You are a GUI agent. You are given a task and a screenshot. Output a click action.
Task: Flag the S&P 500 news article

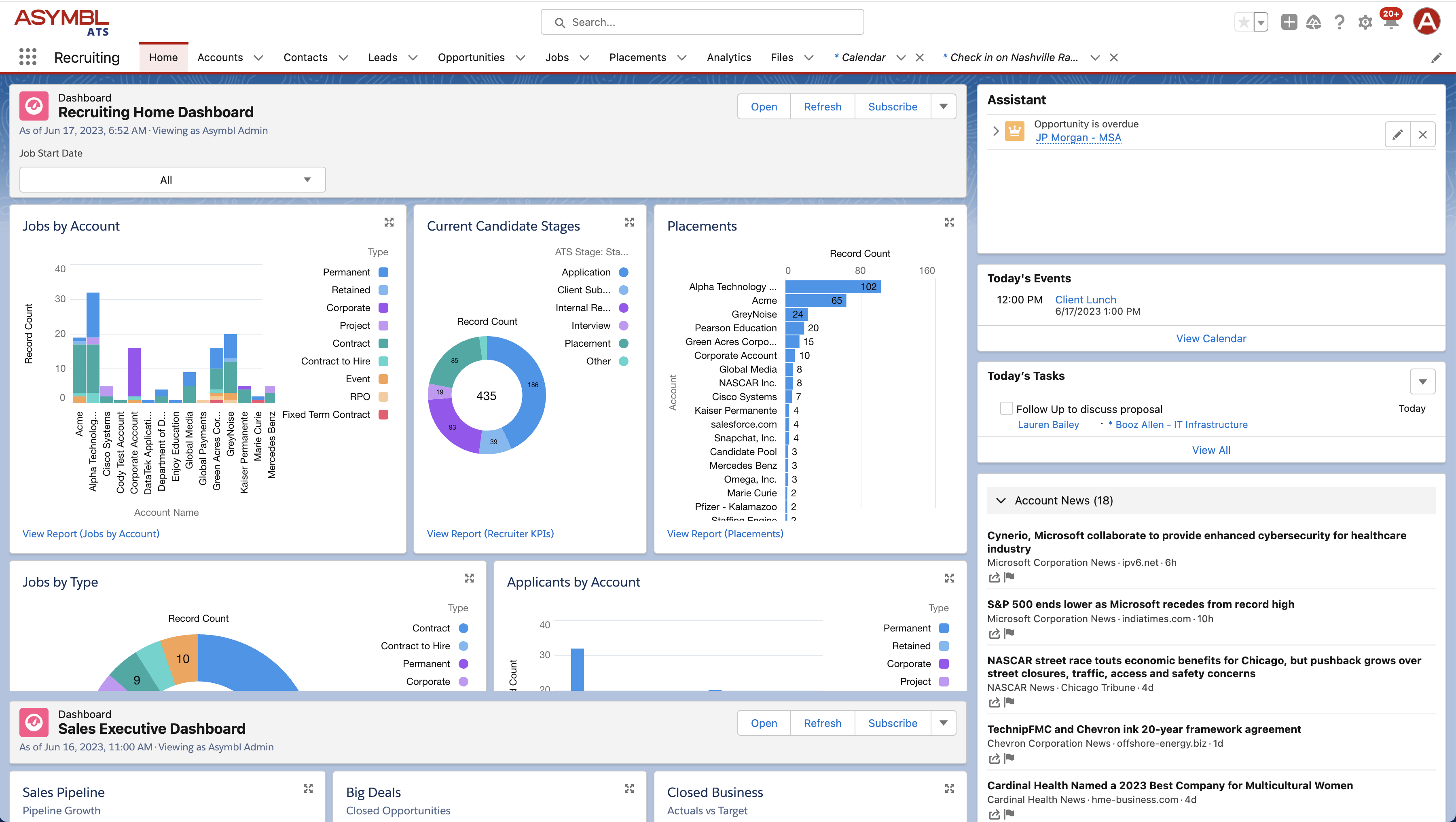pos(1009,633)
